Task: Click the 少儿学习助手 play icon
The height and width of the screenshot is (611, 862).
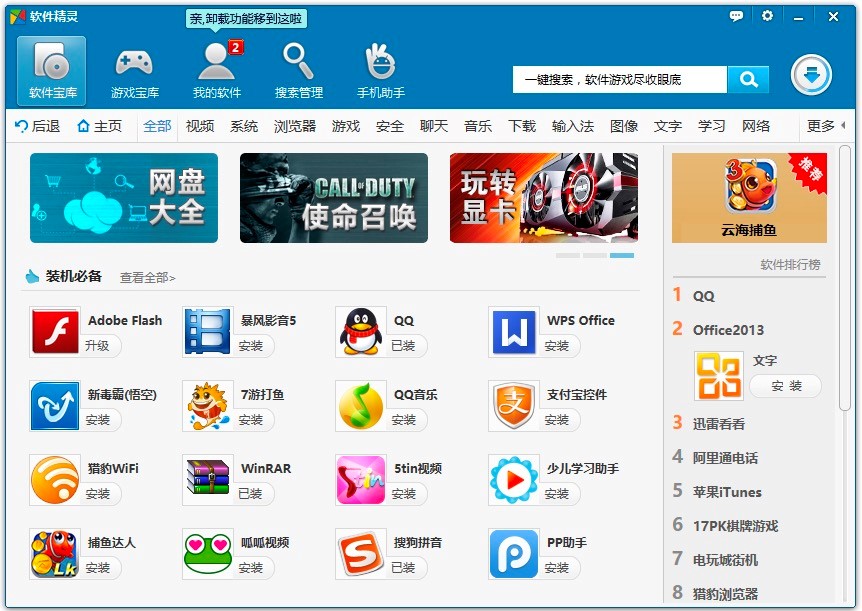Action: (x=513, y=480)
